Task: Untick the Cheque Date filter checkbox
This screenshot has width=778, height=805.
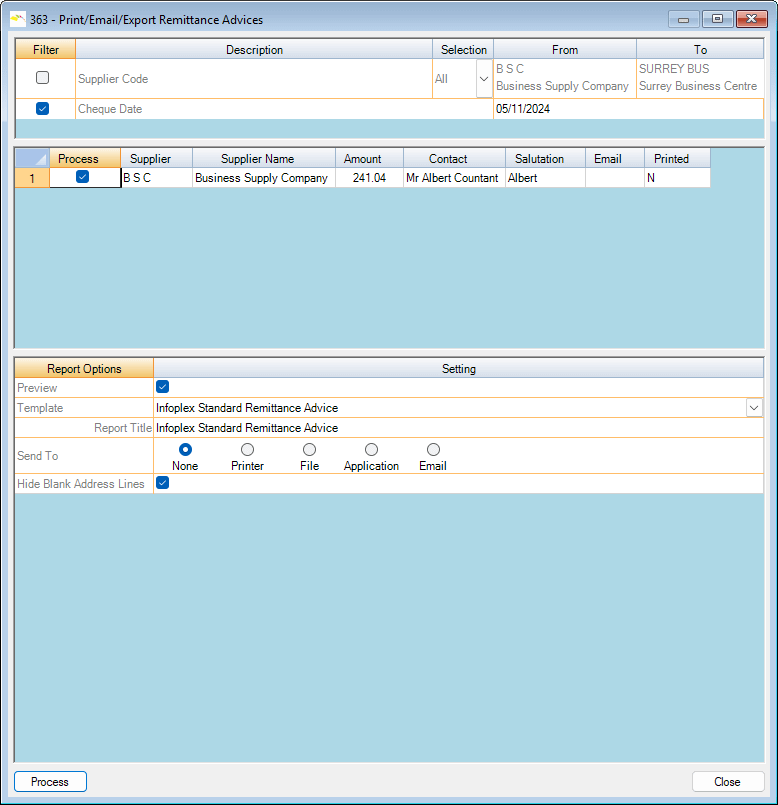Action: point(42,109)
